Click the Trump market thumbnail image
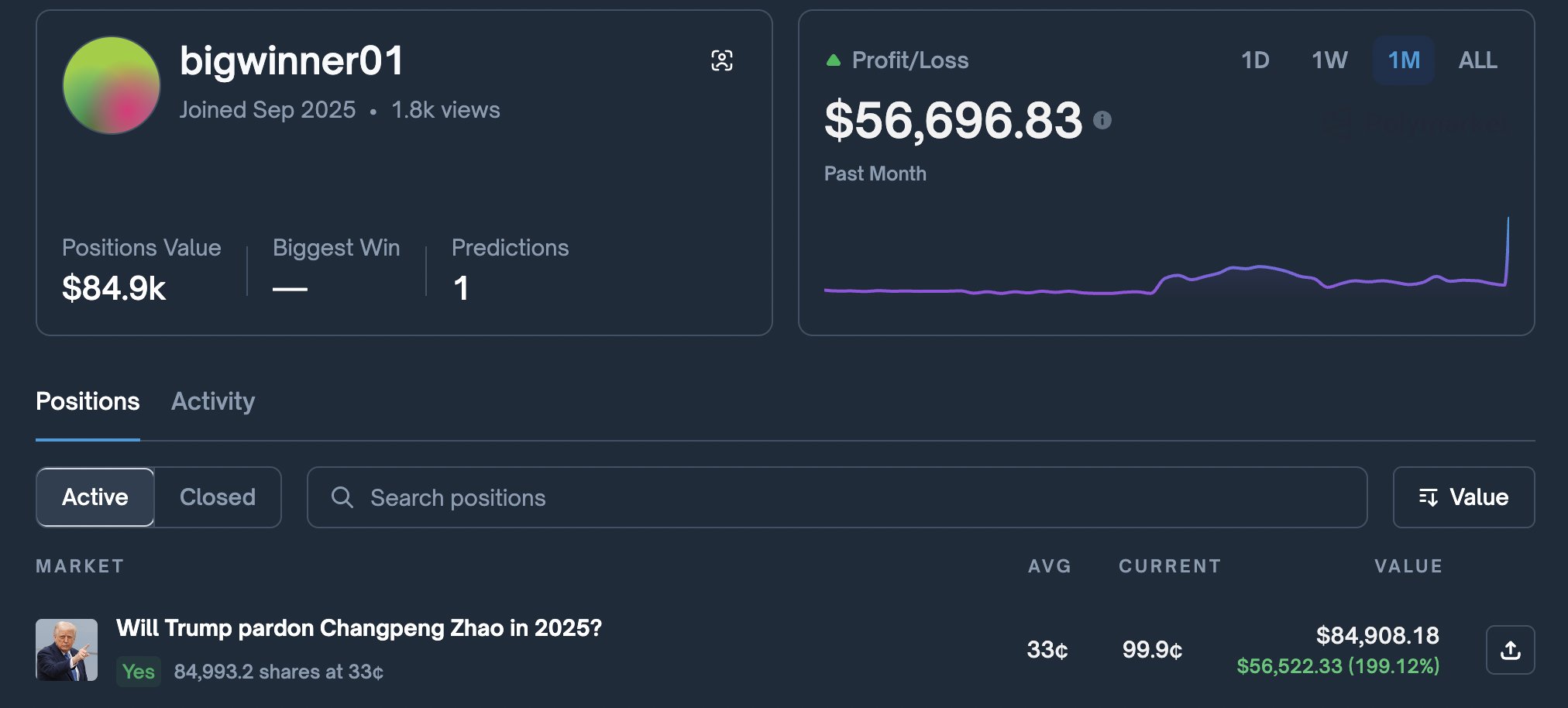 pyautogui.click(x=67, y=650)
